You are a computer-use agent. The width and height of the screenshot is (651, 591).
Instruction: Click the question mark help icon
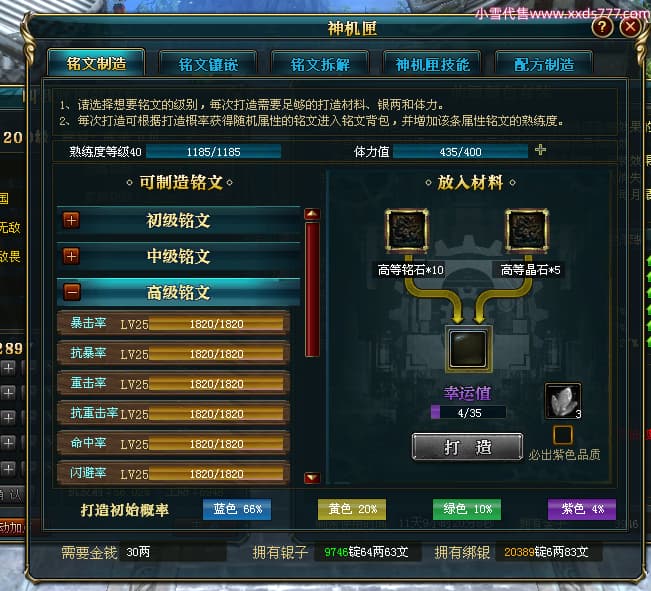point(602,27)
